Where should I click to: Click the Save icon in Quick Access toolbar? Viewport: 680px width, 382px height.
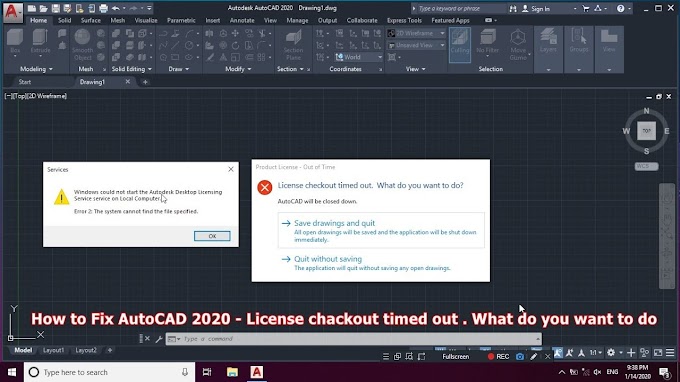tap(56, 8)
